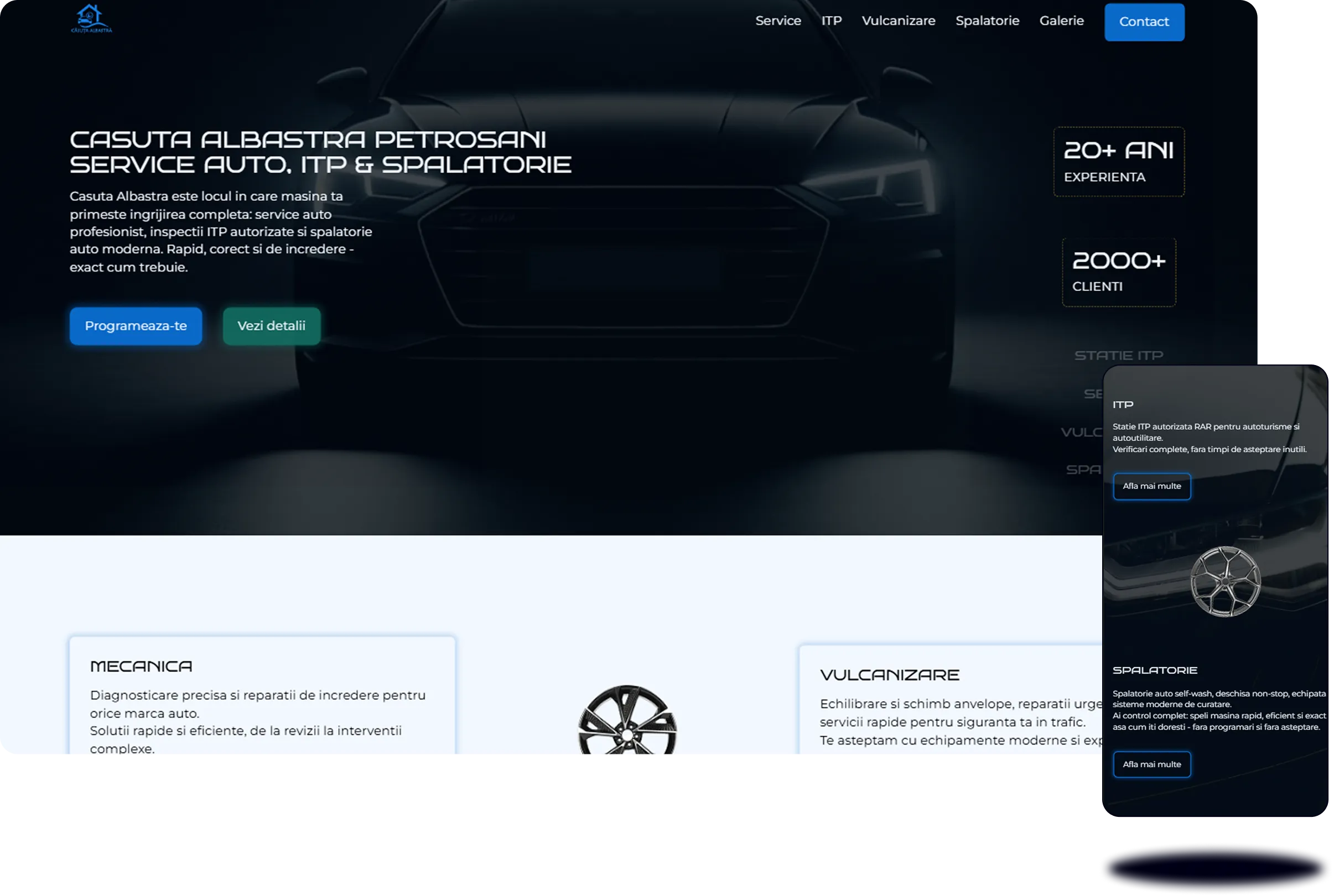The height and width of the screenshot is (896, 1334).
Task: Click the 2000+ CLIENTI stat card
Action: 1119,273
